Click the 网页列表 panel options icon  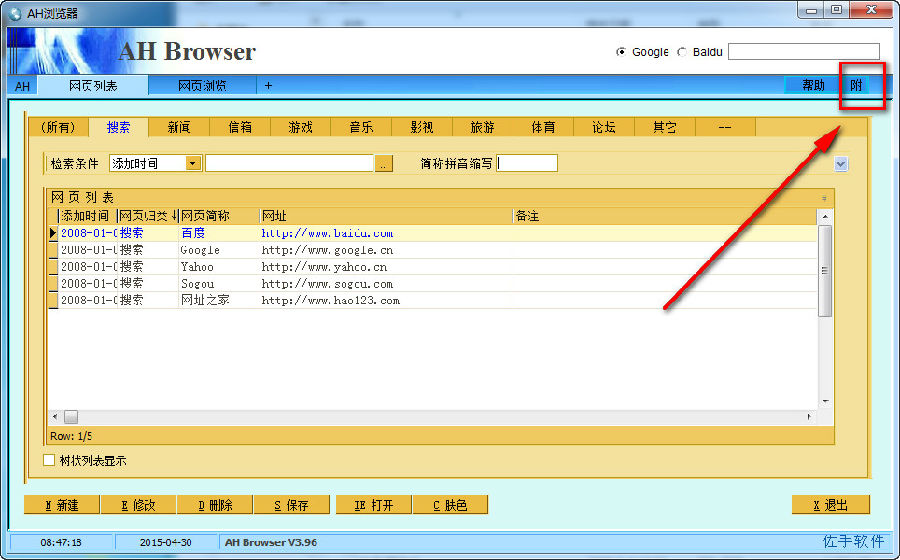(x=824, y=198)
